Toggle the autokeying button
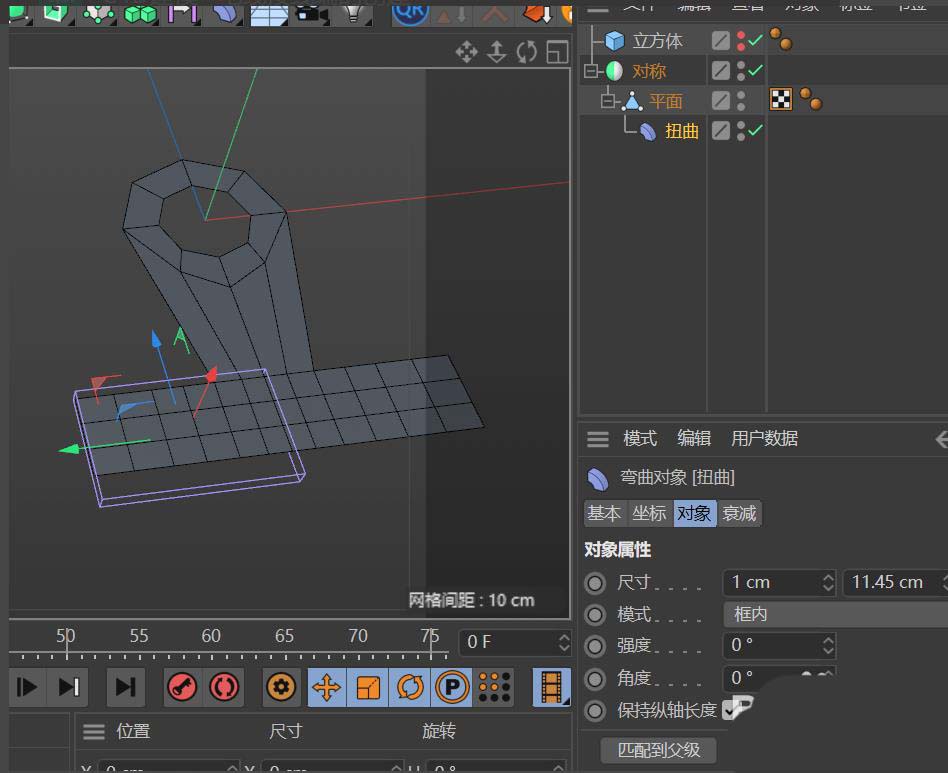Viewport: 948px width, 773px height. (224, 687)
